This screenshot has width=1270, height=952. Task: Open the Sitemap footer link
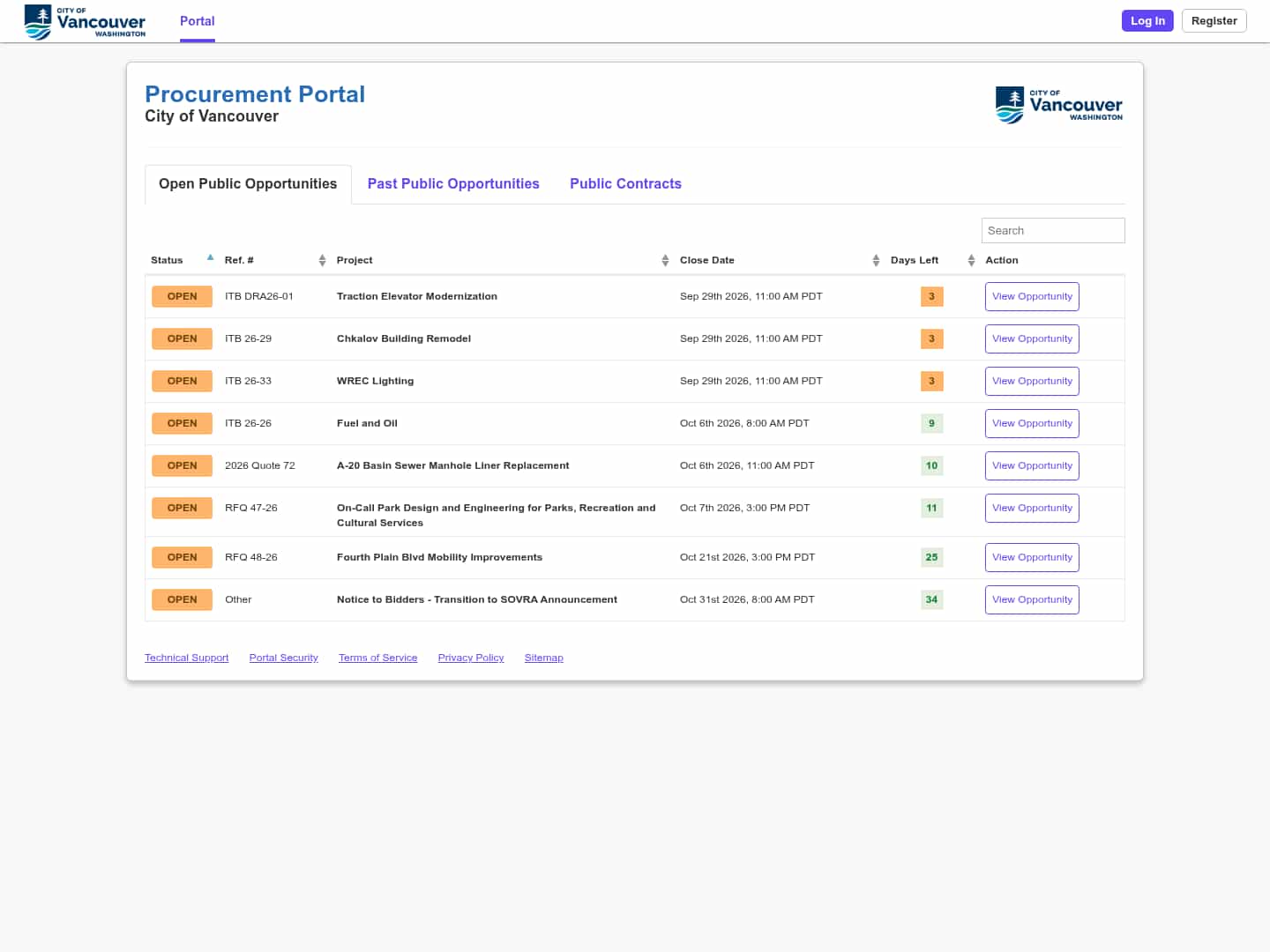[543, 658]
